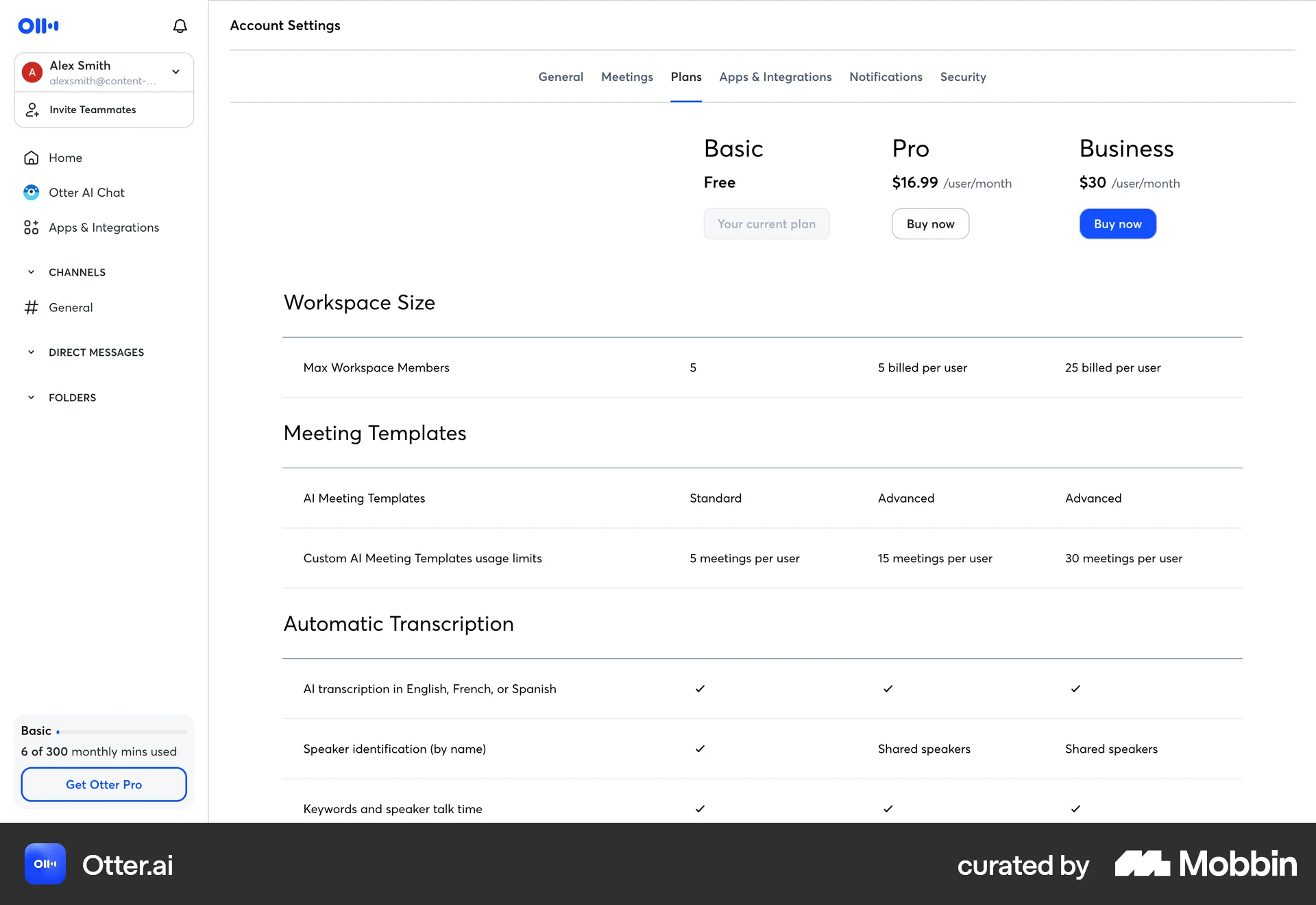Click Basic checkmark for Keywords row
The height and width of the screenshot is (905, 1316).
(700, 809)
